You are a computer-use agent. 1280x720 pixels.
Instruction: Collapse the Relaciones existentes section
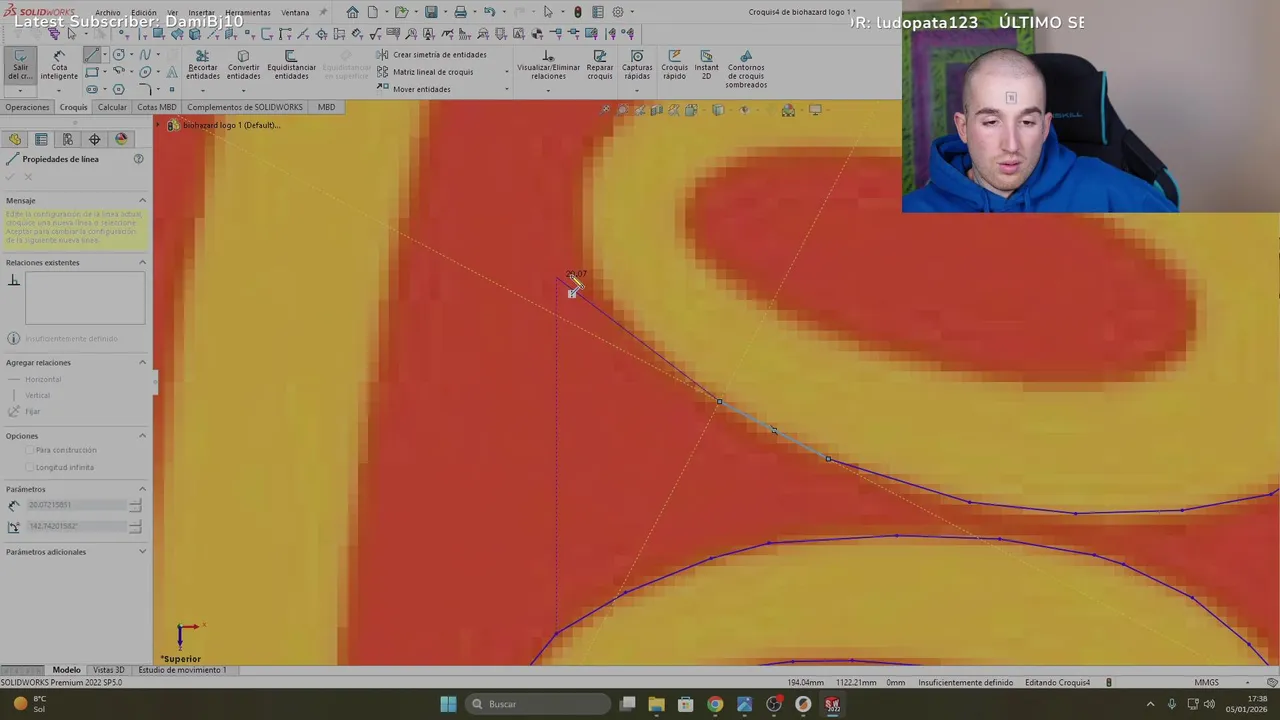(142, 262)
